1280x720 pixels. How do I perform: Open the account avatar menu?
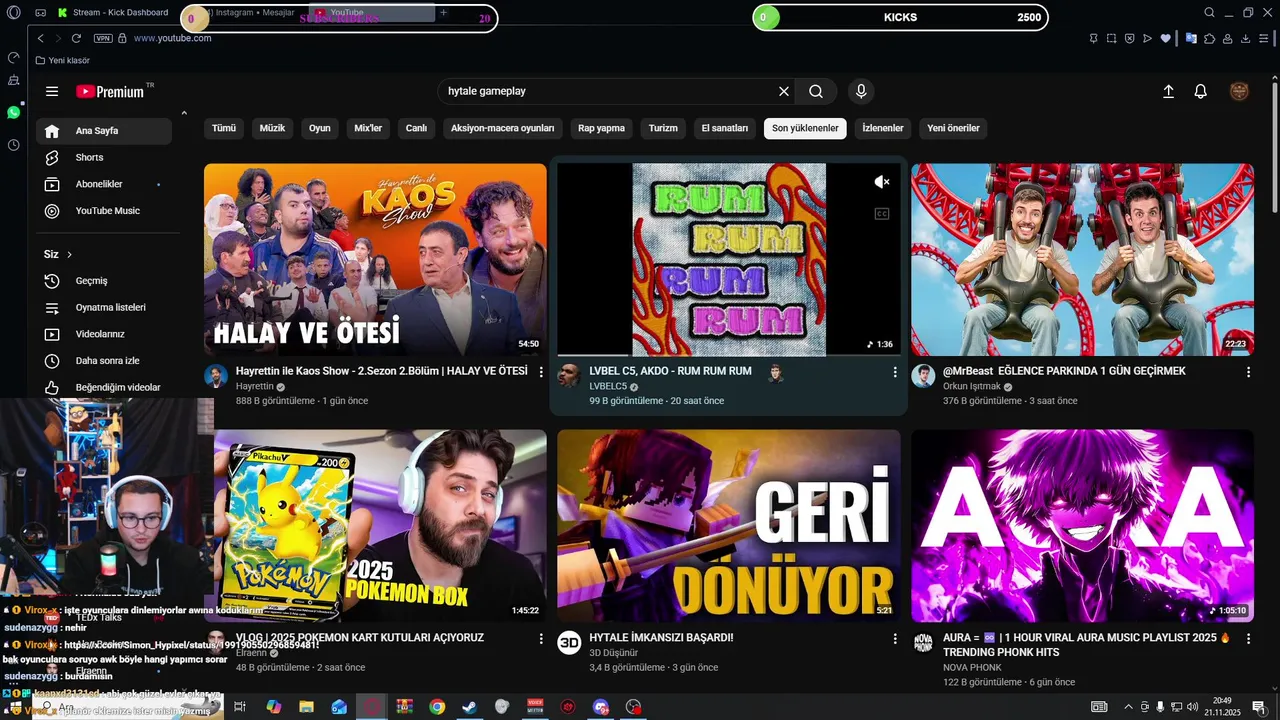(x=1239, y=91)
